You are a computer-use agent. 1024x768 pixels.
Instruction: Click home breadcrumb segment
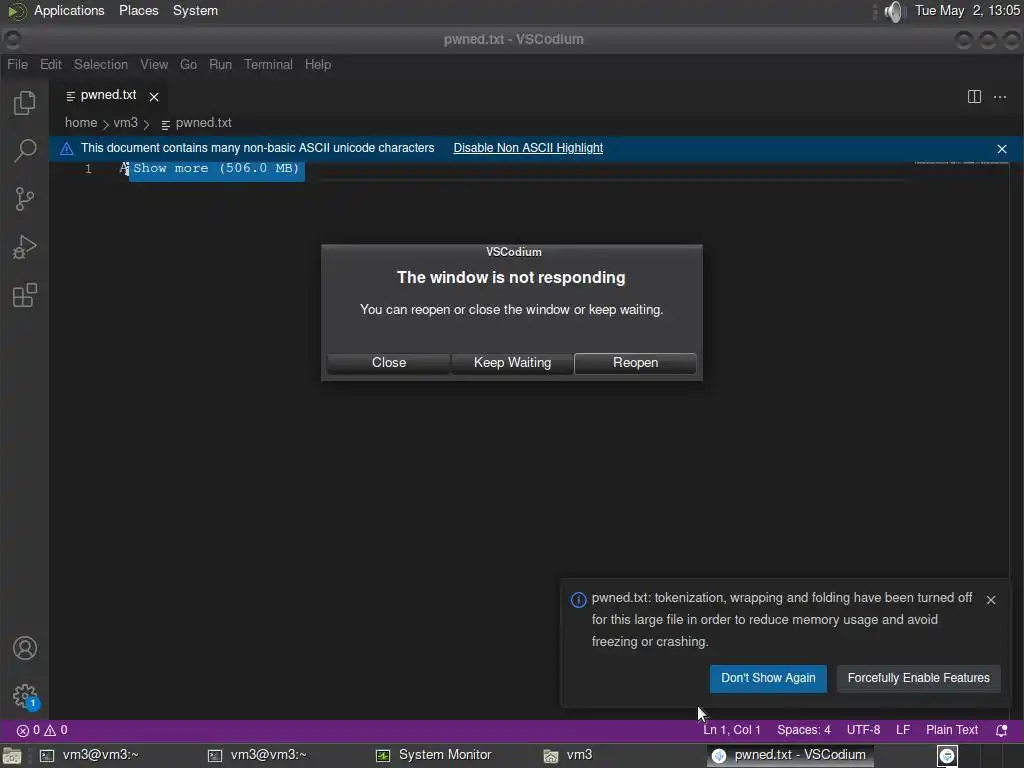click(81, 123)
